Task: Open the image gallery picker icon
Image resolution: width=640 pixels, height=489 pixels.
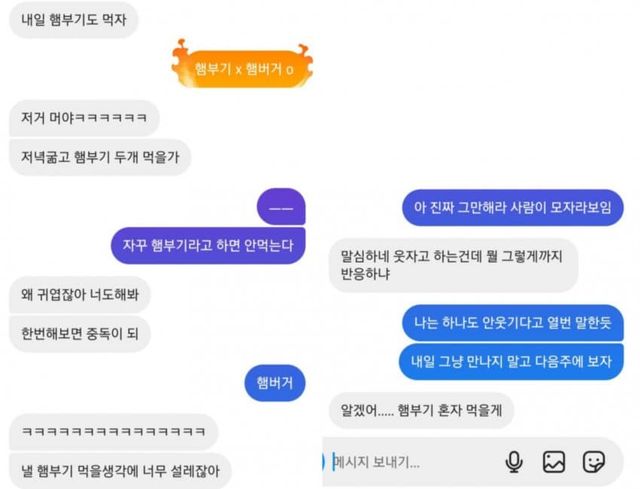Action: 554,462
